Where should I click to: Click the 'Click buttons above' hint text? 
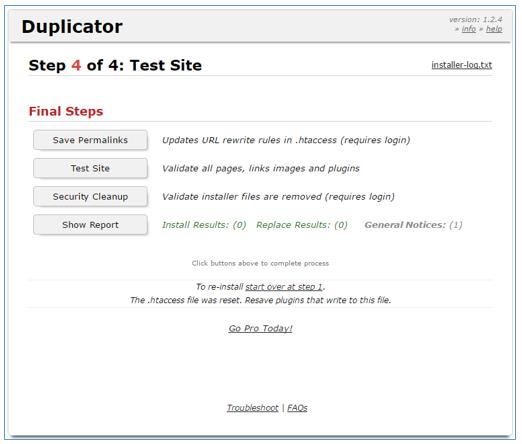pos(260,263)
